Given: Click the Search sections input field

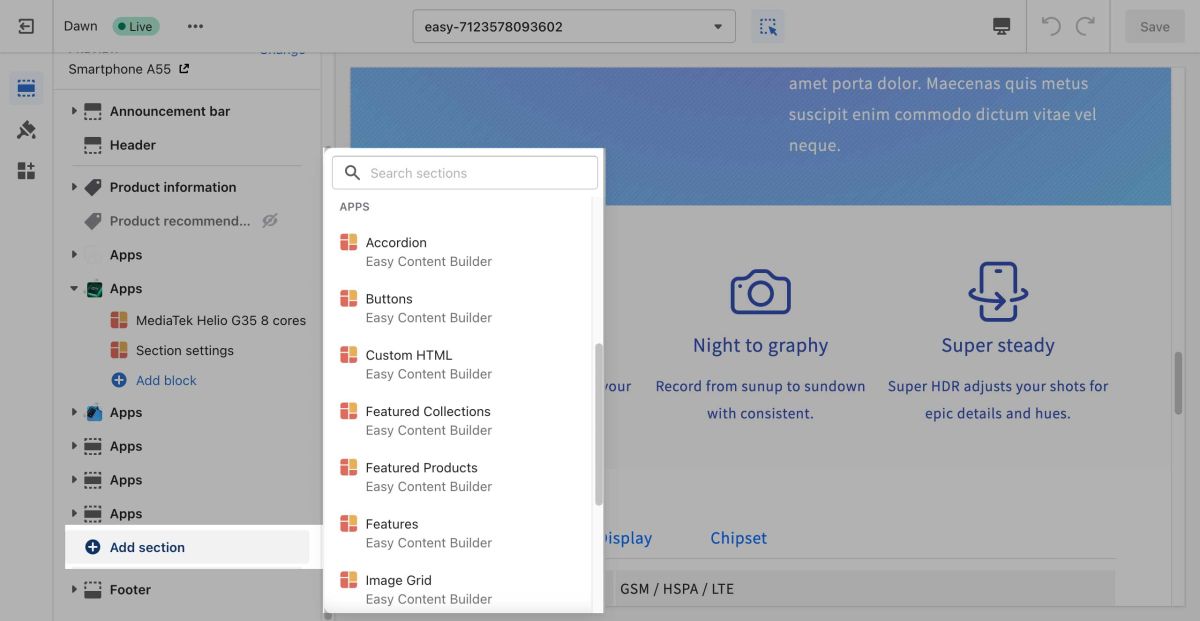Looking at the screenshot, I should (465, 173).
